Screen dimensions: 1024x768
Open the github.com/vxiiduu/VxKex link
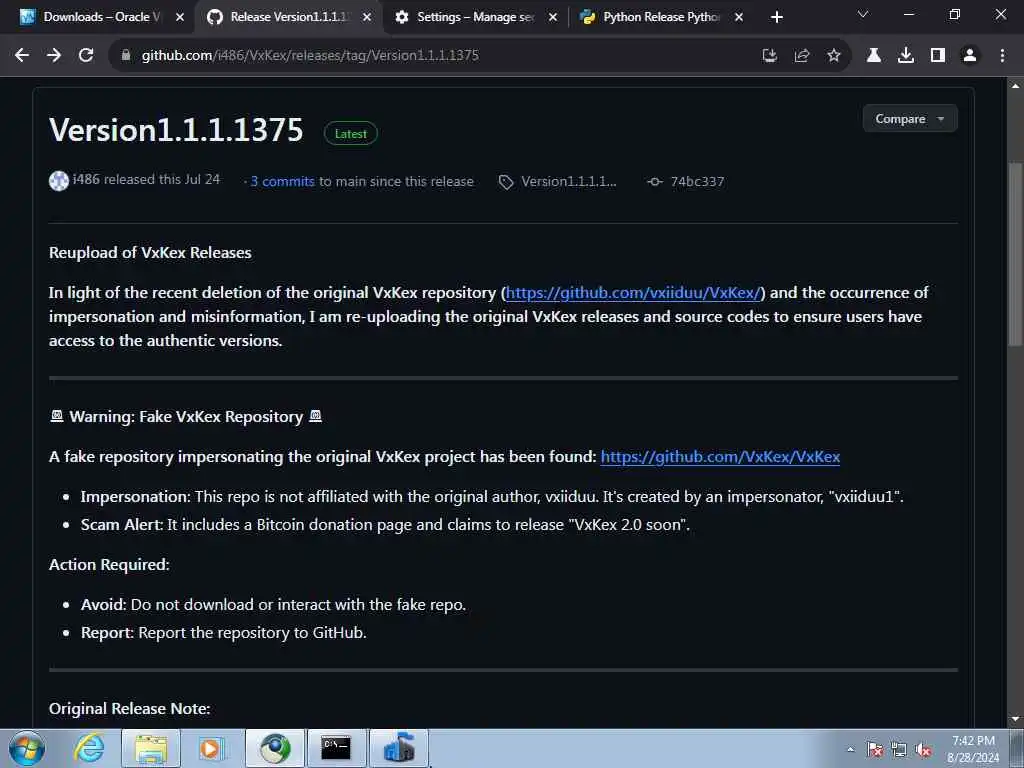tap(633, 293)
